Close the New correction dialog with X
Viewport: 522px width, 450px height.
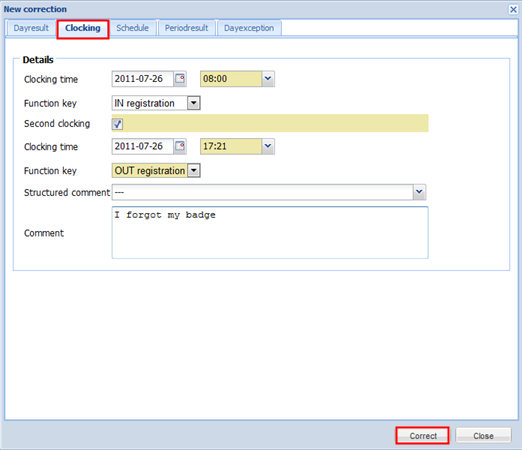pos(513,9)
